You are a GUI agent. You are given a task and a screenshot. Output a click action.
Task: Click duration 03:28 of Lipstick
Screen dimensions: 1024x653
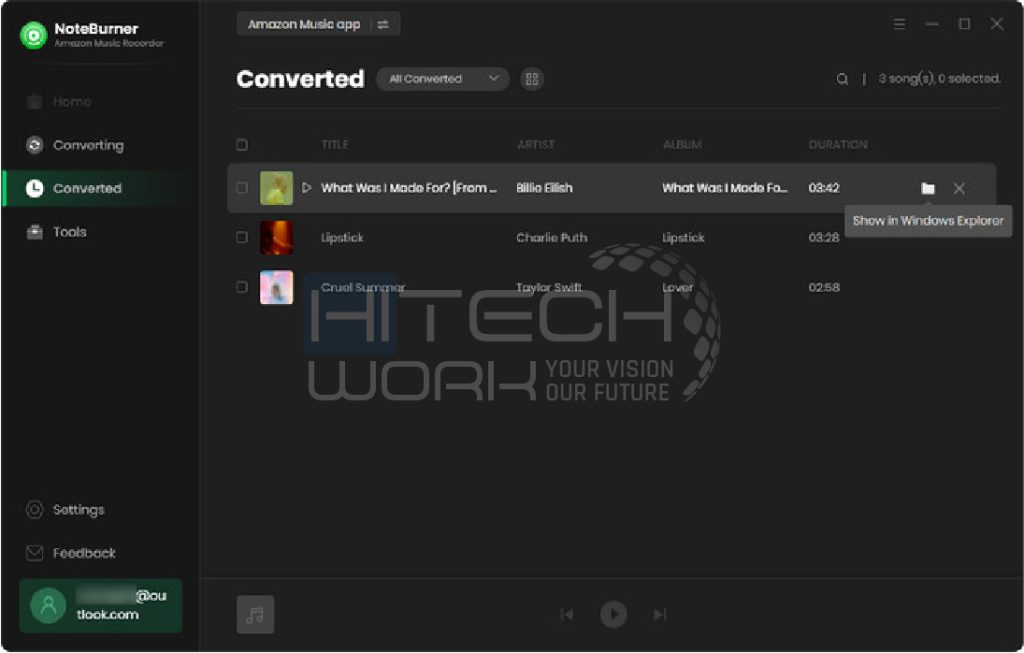point(824,238)
